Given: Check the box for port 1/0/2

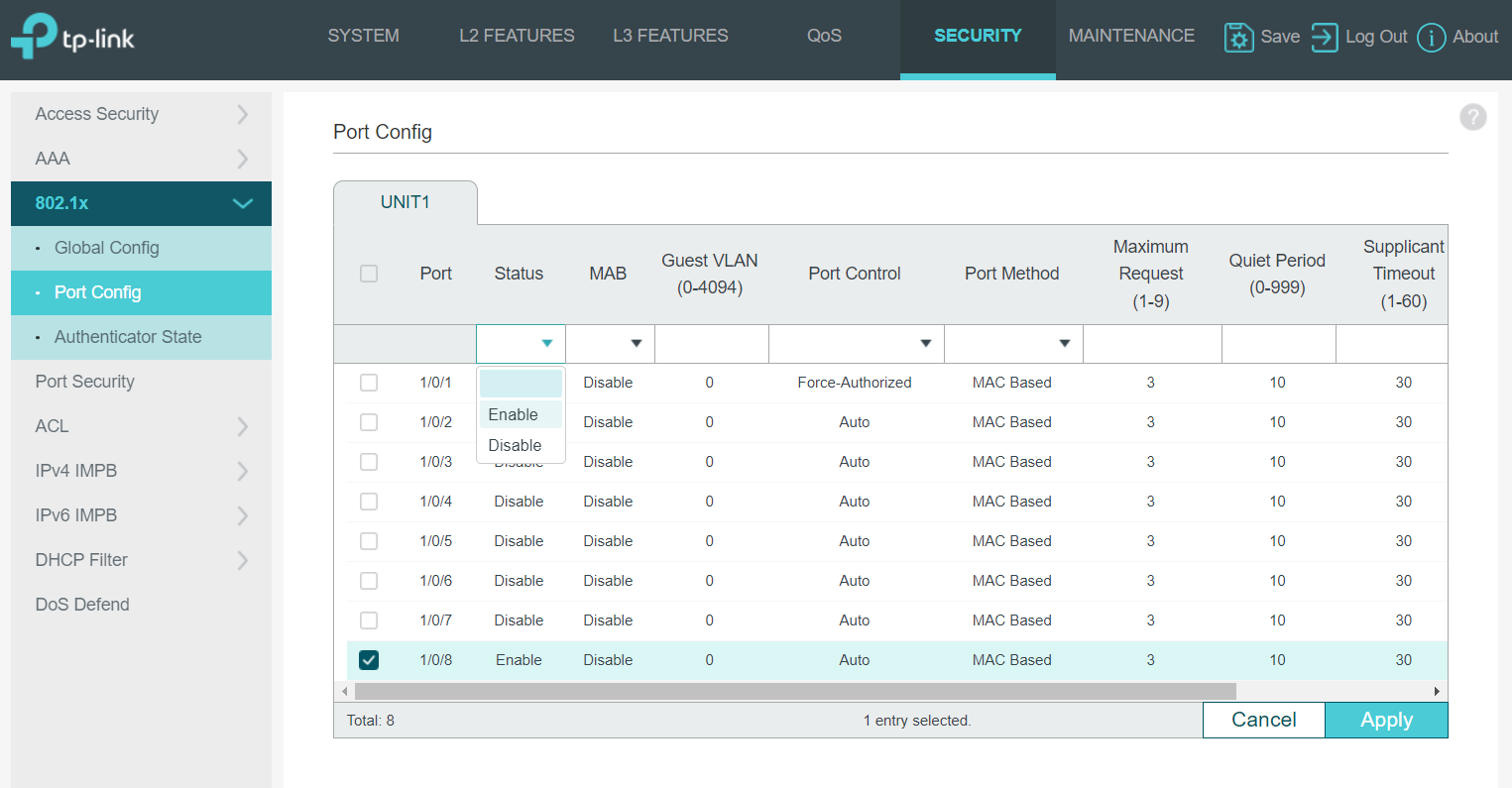Looking at the screenshot, I should (x=369, y=422).
